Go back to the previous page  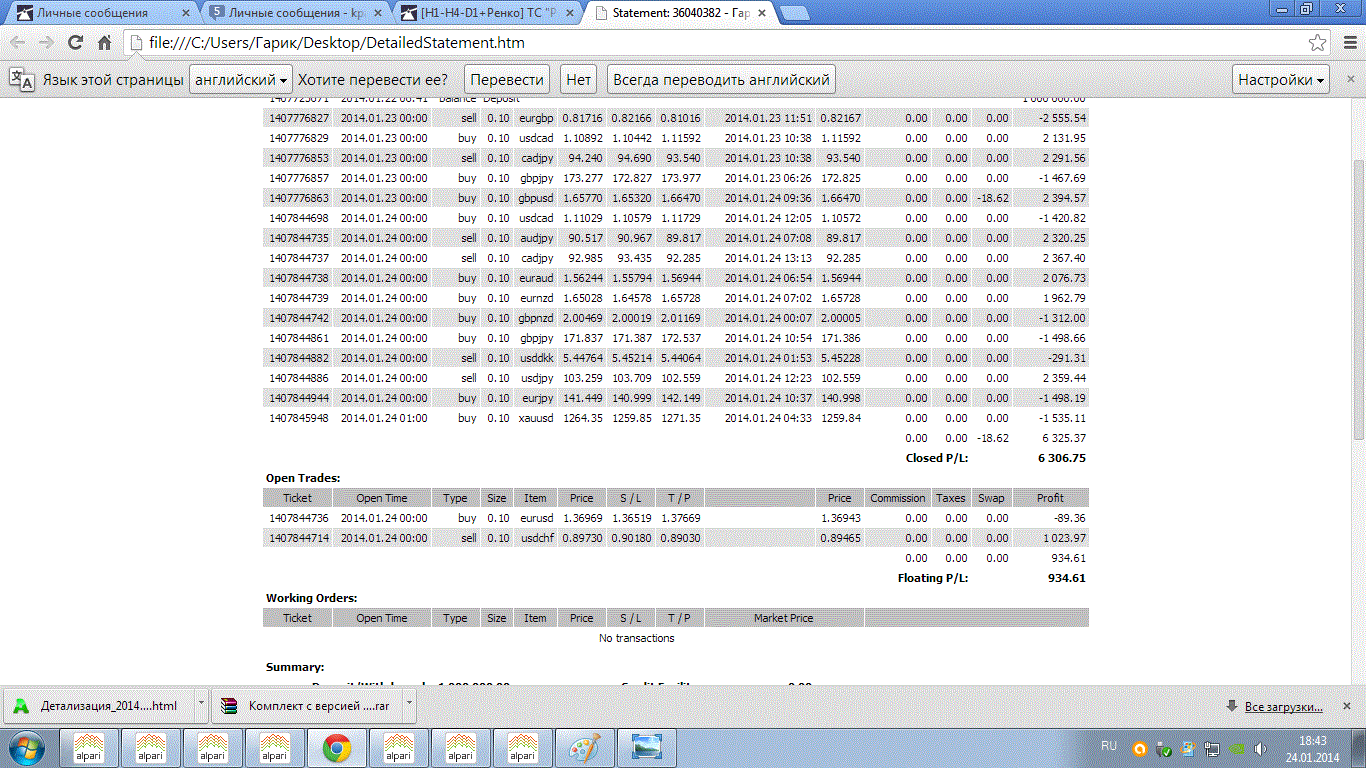[x=19, y=43]
